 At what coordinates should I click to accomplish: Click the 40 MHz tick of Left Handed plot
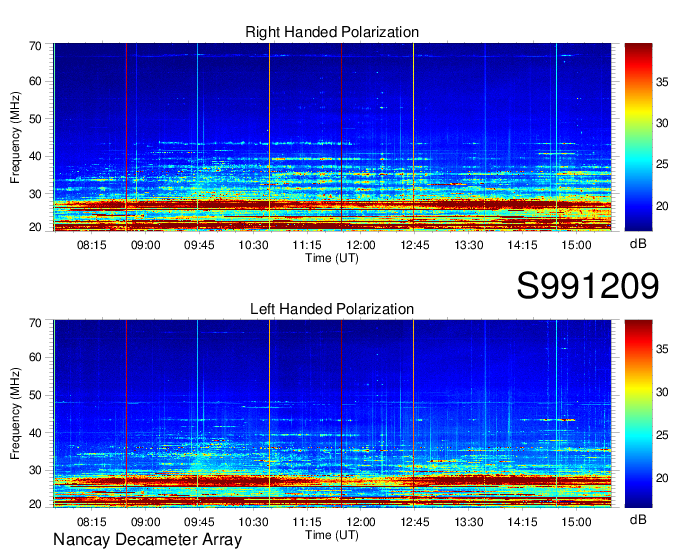coord(36,433)
